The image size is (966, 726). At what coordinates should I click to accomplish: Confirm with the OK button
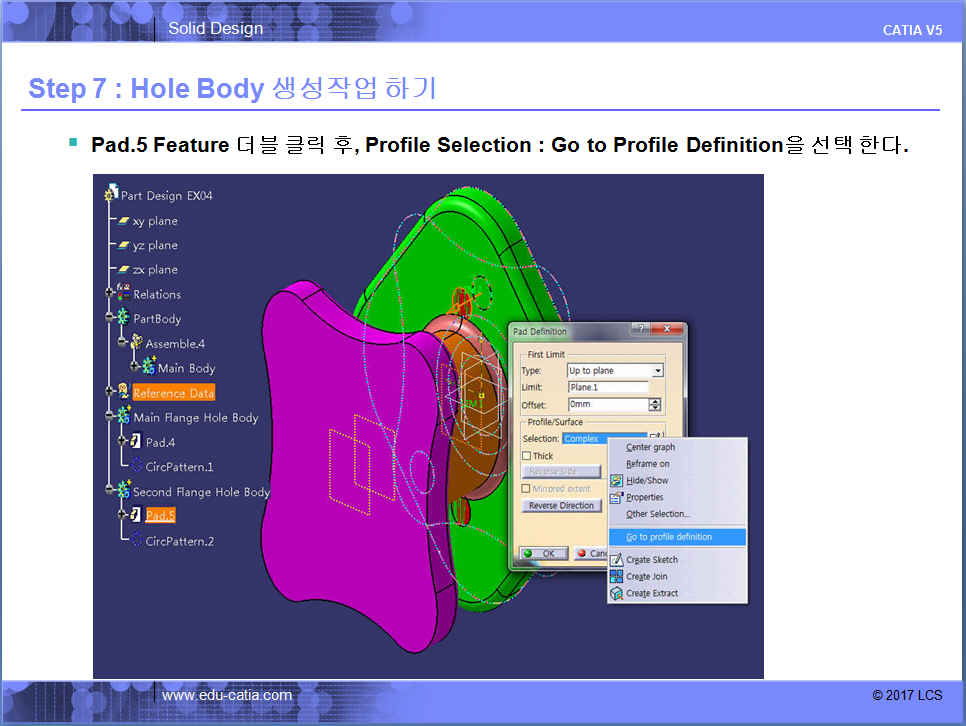(x=543, y=553)
